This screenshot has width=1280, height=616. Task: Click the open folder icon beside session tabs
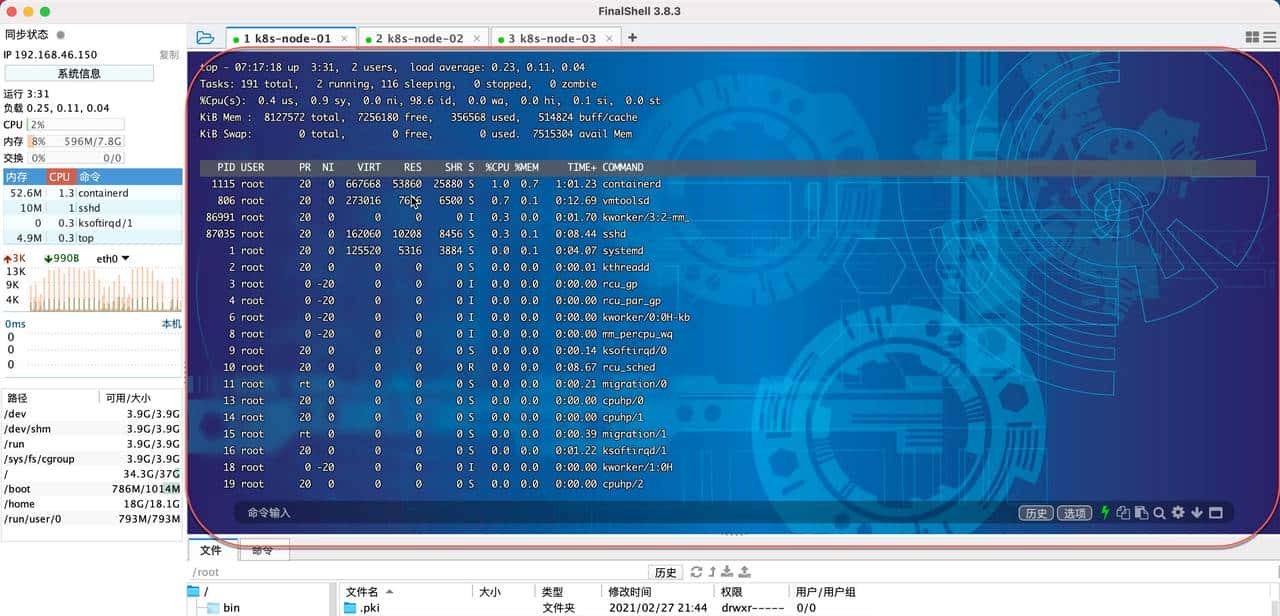205,36
